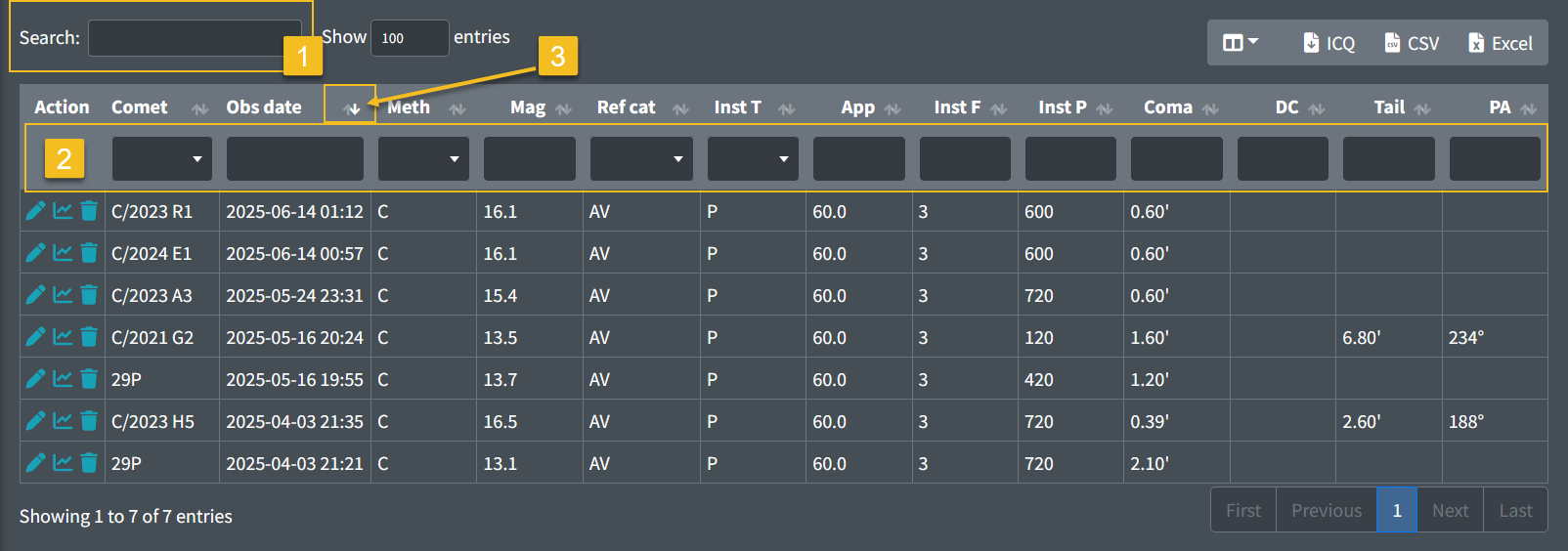Open chart icon for C/2024 E1 row

coord(63,253)
